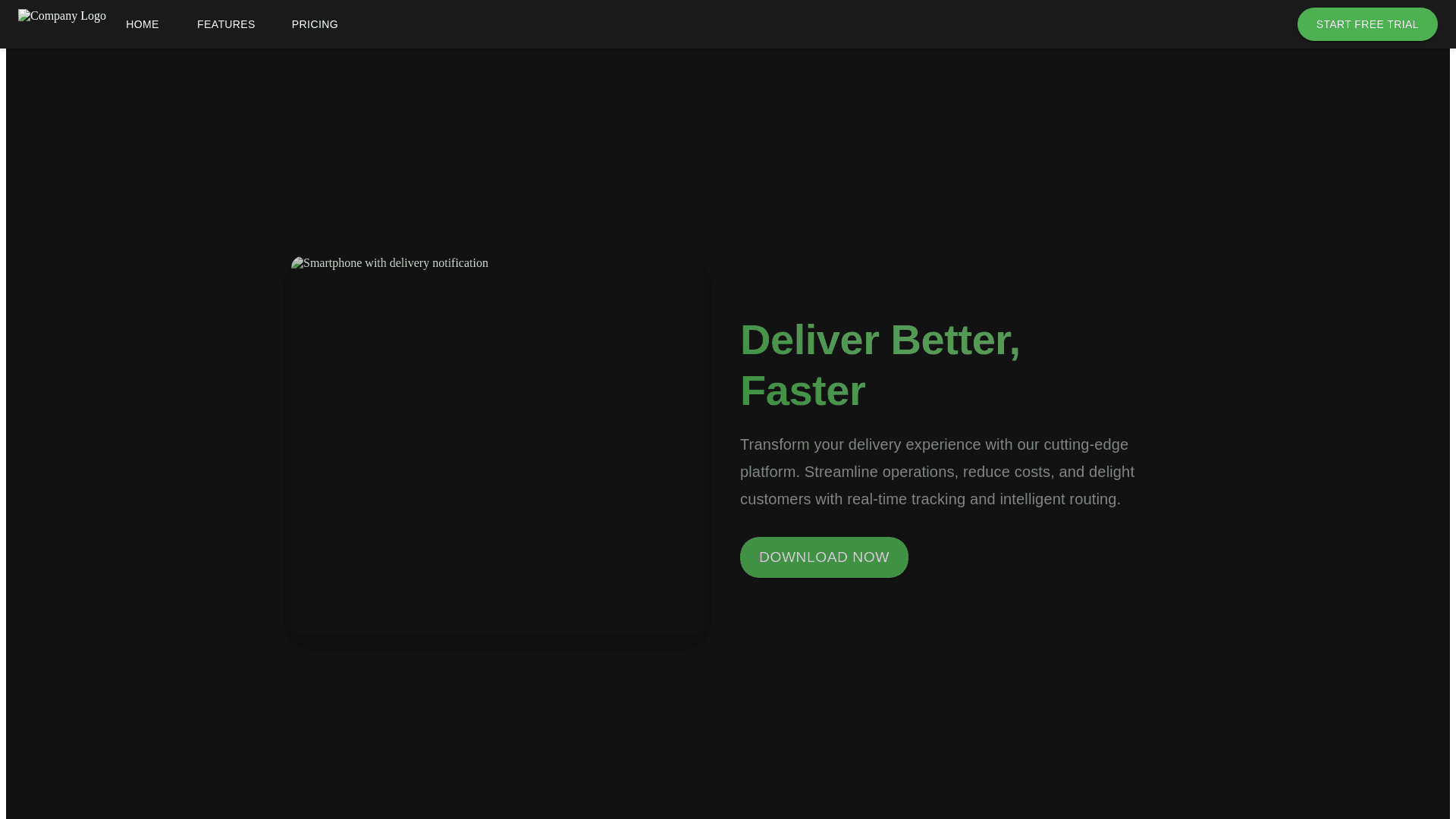Click the broken smartphone image icon

point(297,263)
